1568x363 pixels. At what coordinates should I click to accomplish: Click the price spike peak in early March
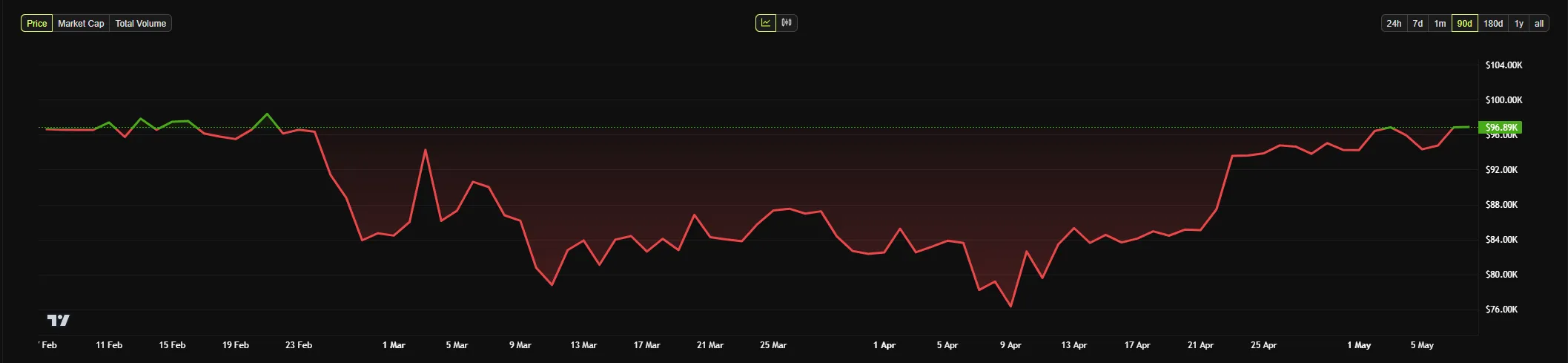[426, 150]
